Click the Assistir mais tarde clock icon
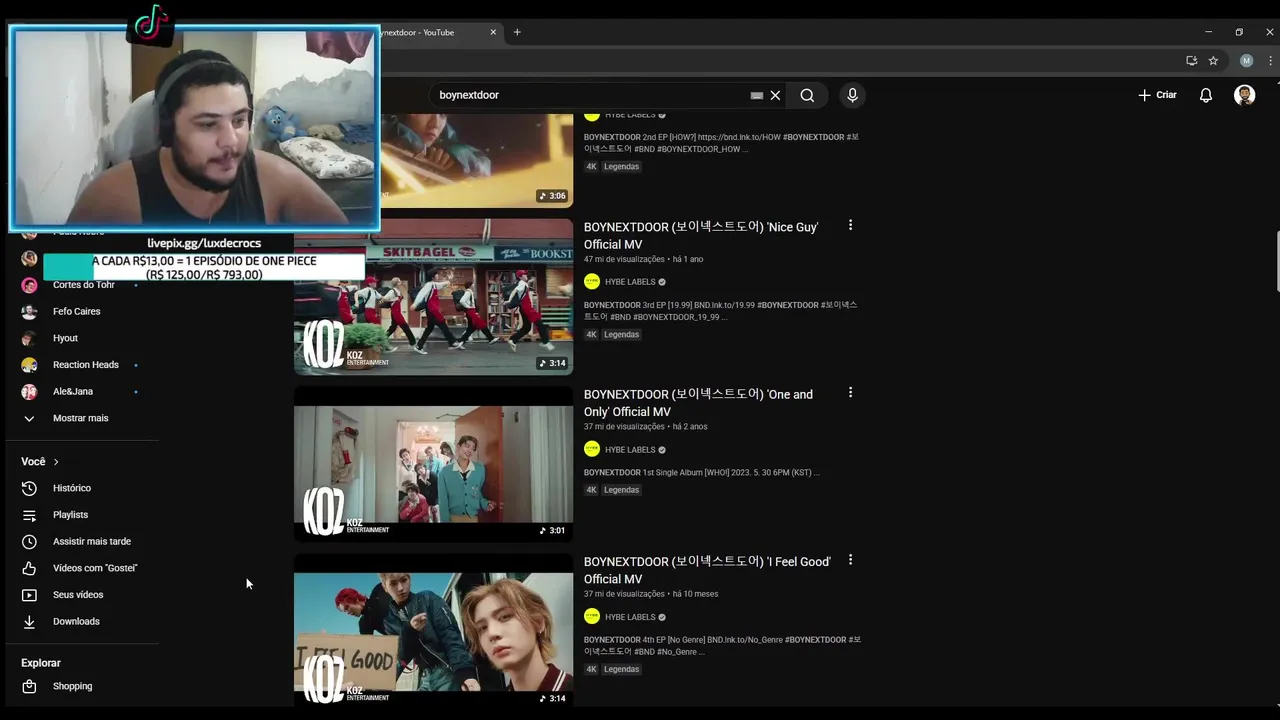 [x=29, y=542]
